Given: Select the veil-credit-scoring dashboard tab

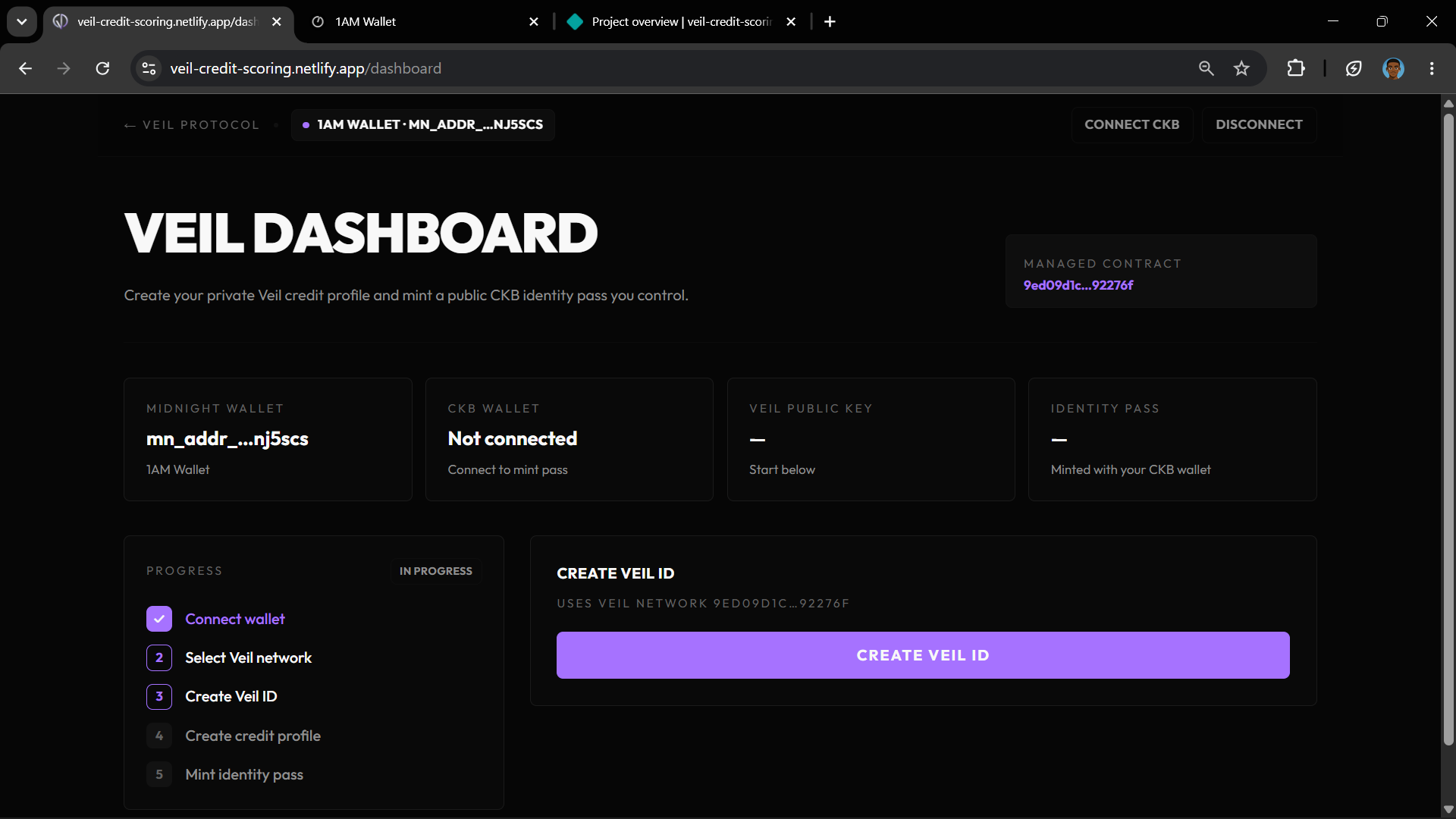Looking at the screenshot, I should coord(167,21).
